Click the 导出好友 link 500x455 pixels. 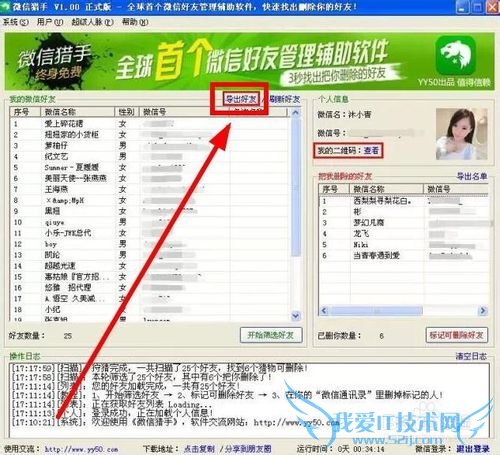click(x=241, y=99)
